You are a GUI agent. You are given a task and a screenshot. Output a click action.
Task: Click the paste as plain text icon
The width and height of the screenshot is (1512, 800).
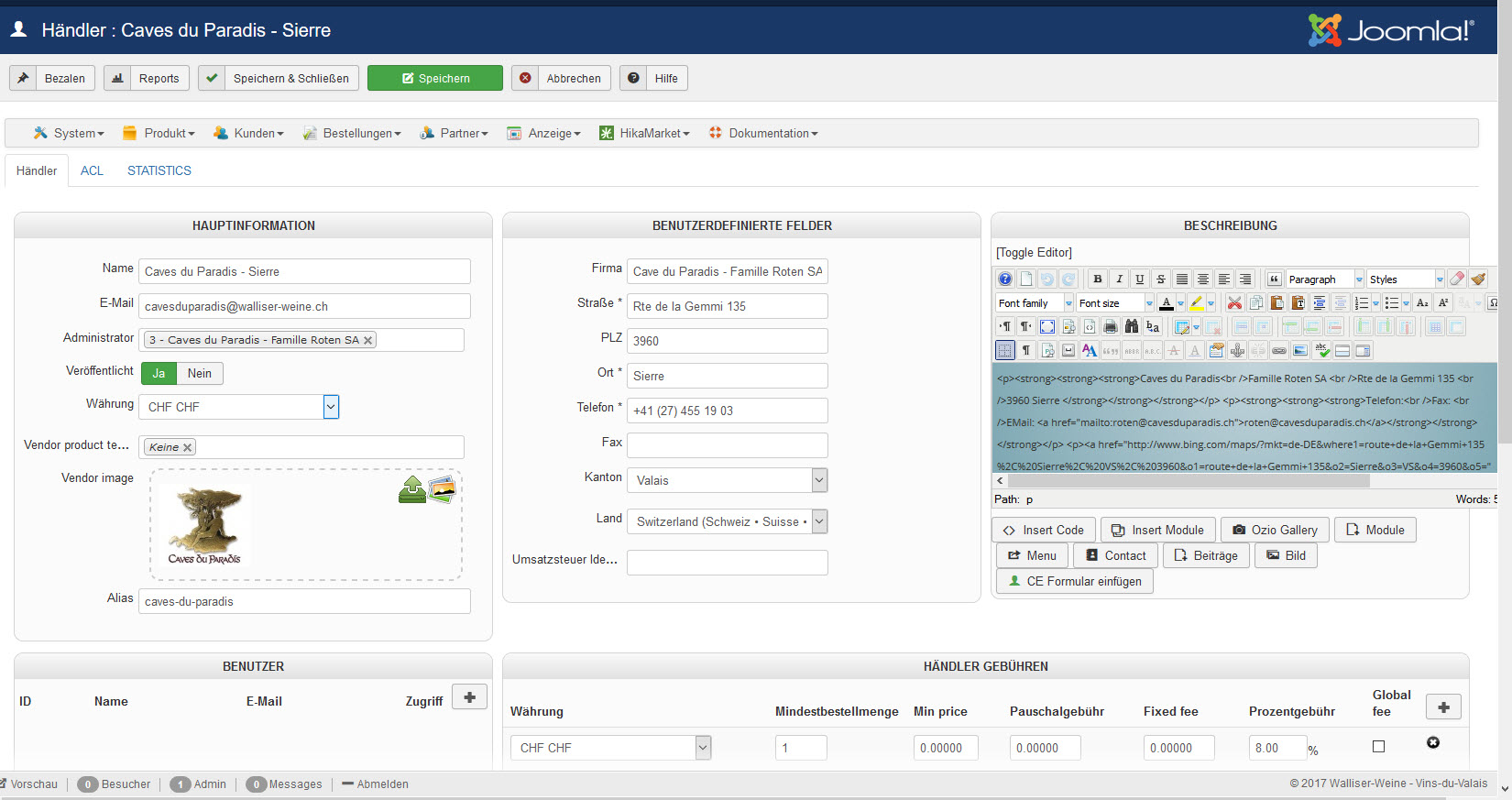[x=1298, y=302]
